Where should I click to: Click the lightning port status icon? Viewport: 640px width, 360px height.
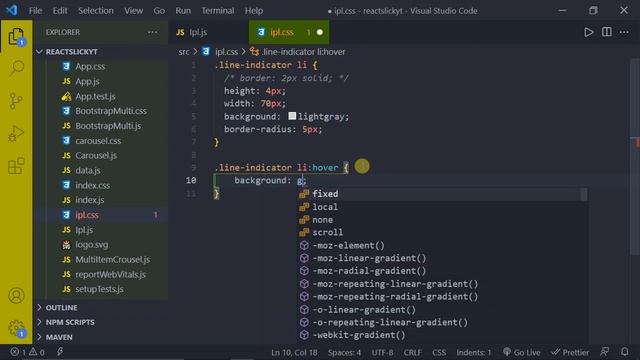coord(60,352)
